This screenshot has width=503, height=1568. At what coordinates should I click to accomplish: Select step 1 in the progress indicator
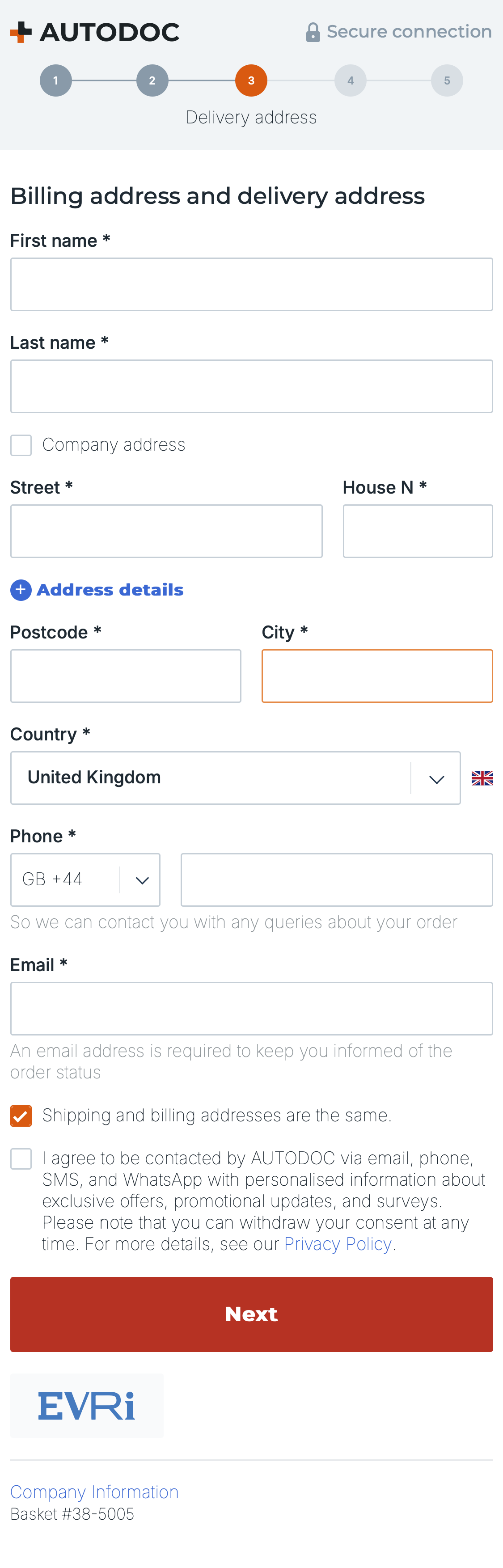pyautogui.click(x=55, y=80)
